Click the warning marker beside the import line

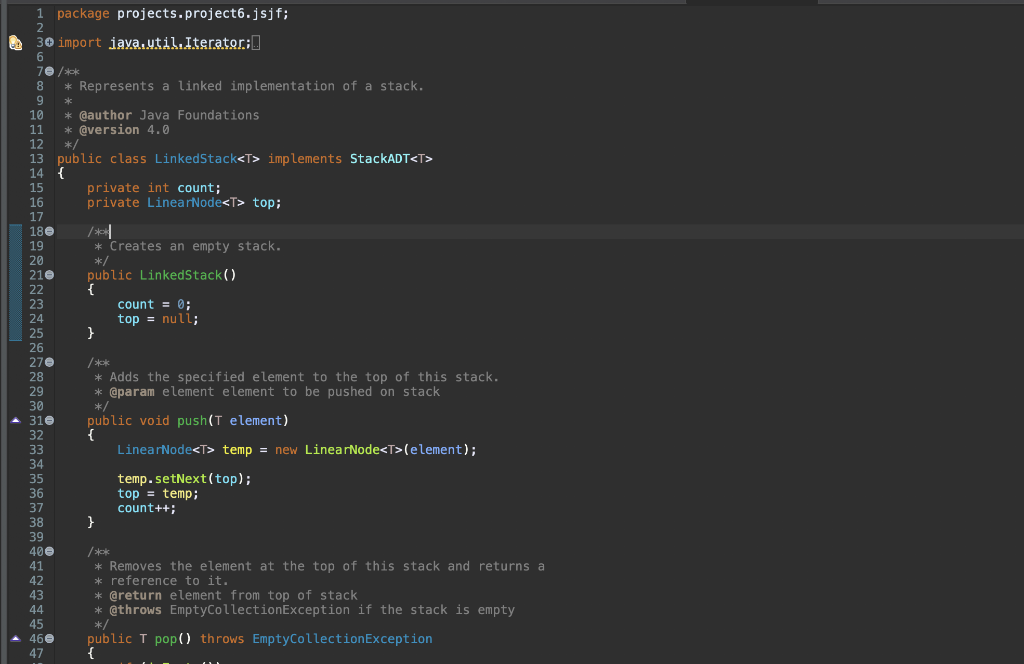click(x=15, y=43)
